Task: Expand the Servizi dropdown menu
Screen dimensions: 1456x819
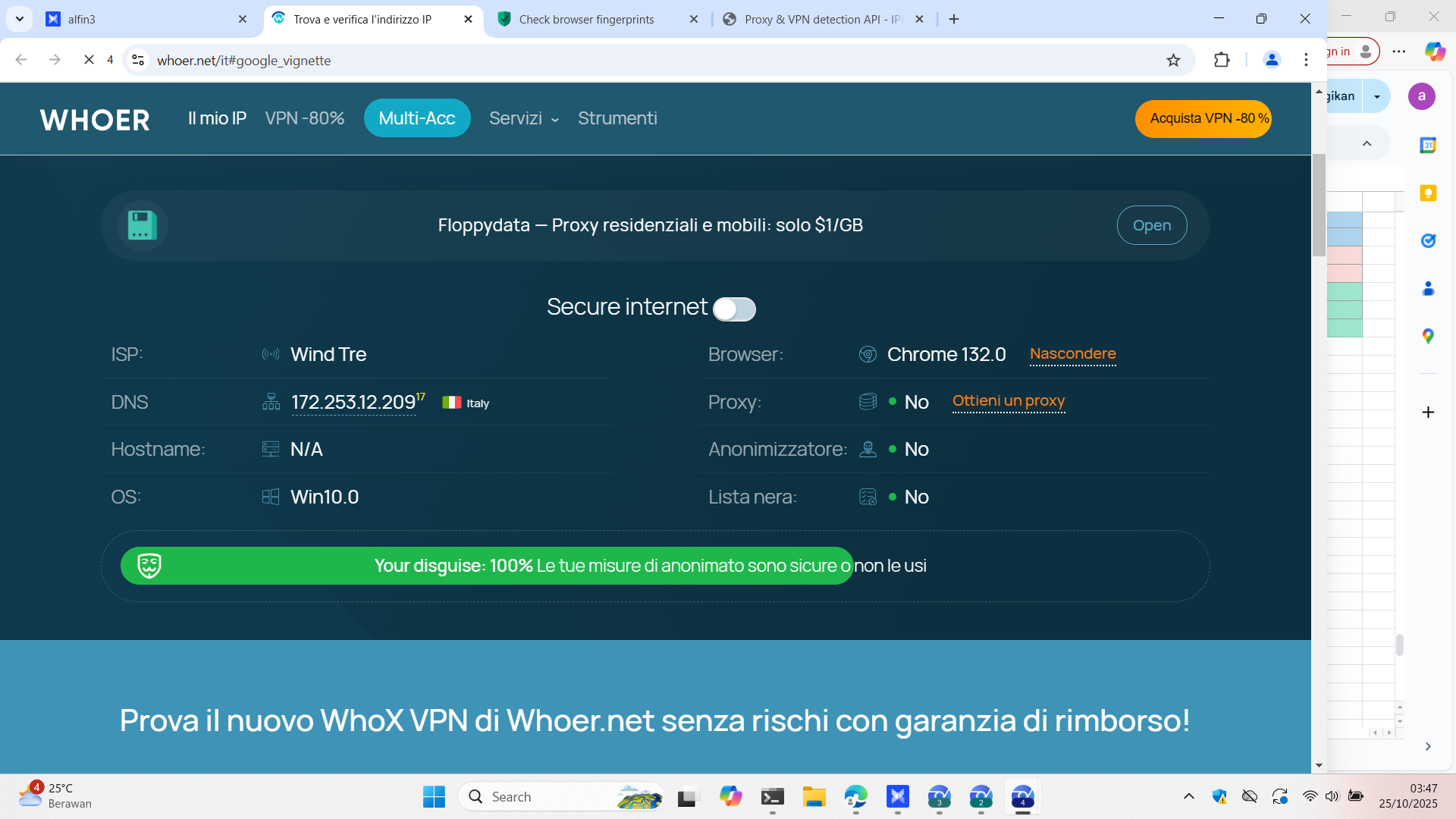Action: pos(524,118)
